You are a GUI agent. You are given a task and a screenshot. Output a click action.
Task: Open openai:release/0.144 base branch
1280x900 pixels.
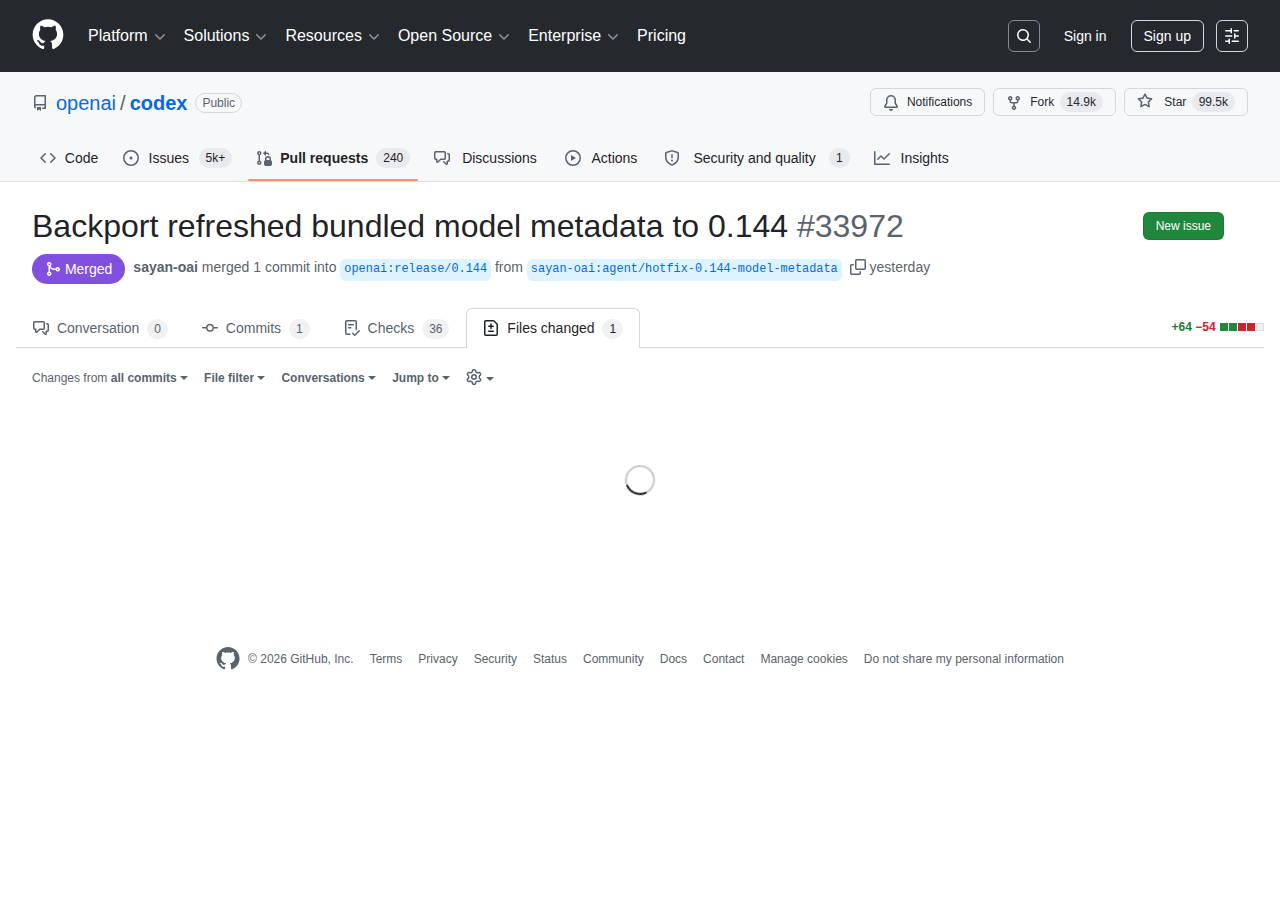point(416,268)
